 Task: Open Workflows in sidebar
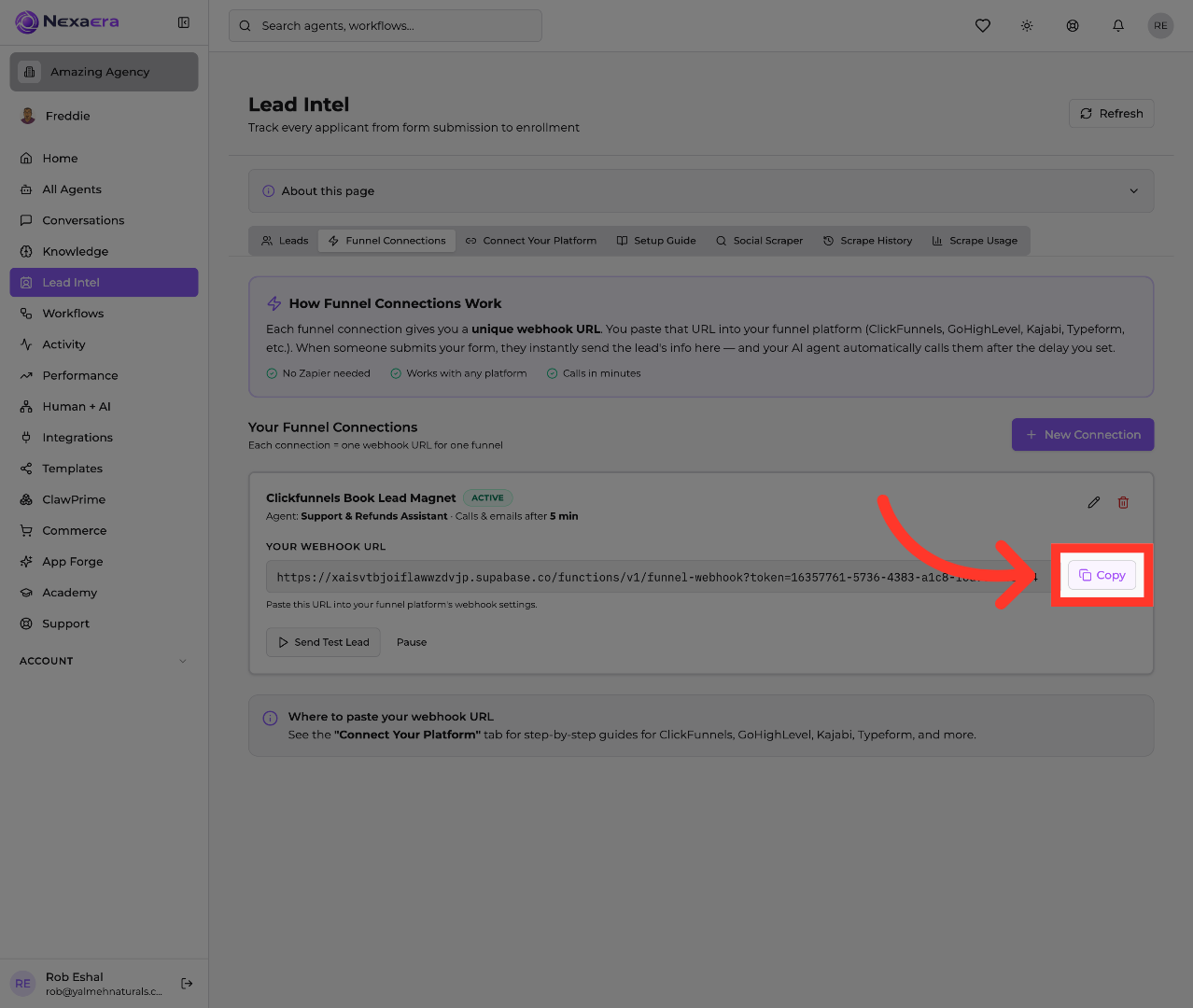[x=104, y=314]
